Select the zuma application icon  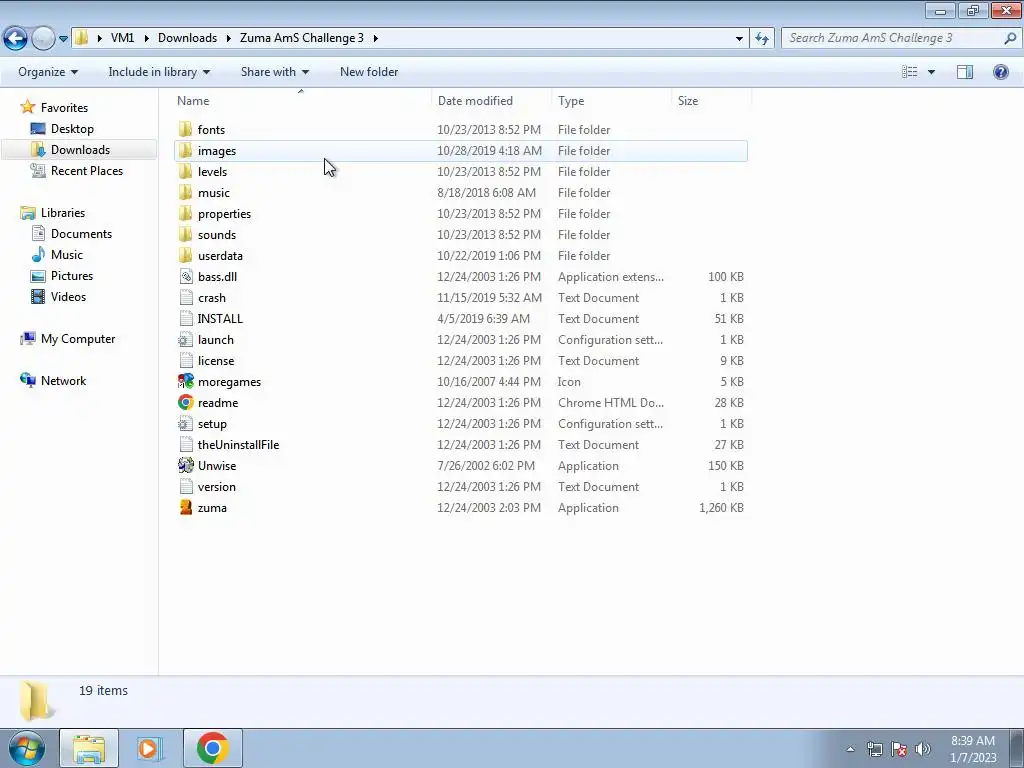185,507
